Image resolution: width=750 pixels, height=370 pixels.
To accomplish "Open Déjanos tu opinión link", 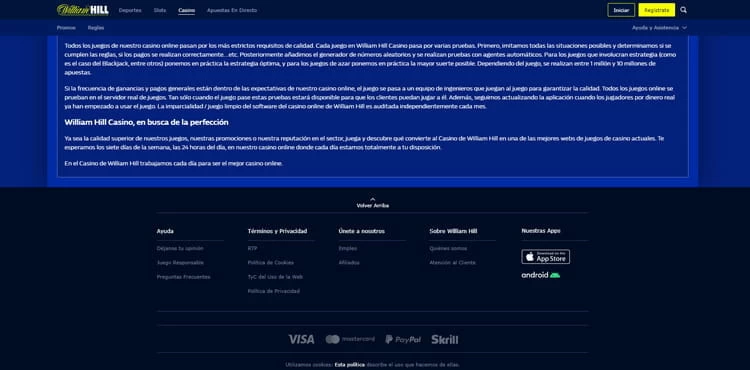I will click(x=180, y=249).
